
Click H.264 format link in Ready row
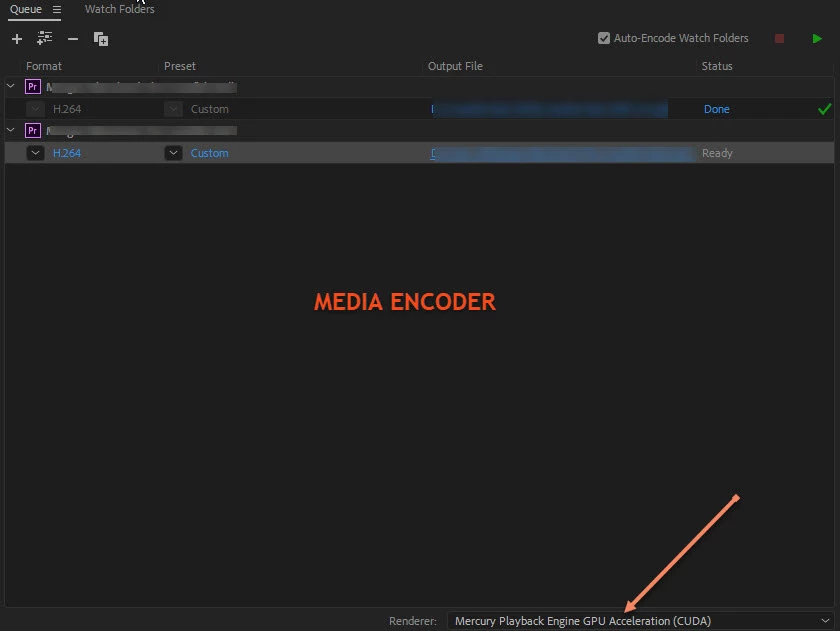(67, 153)
